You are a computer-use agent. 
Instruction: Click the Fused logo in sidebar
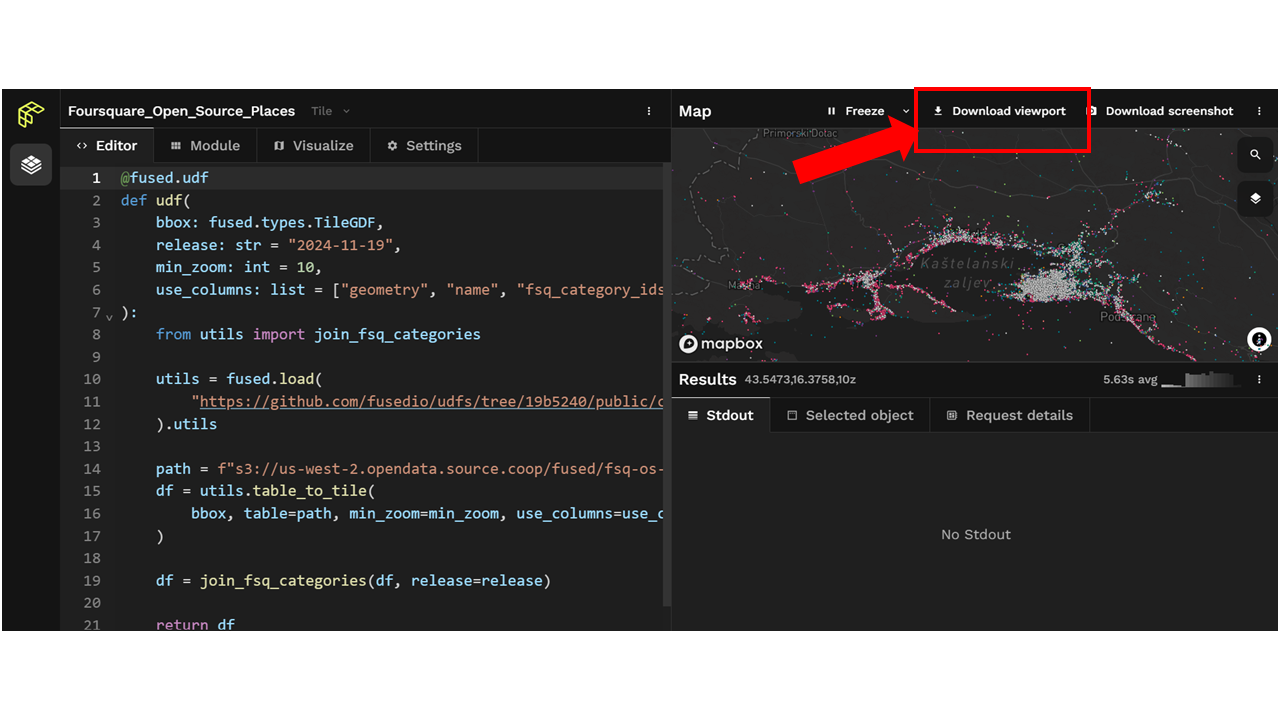[x=31, y=114]
